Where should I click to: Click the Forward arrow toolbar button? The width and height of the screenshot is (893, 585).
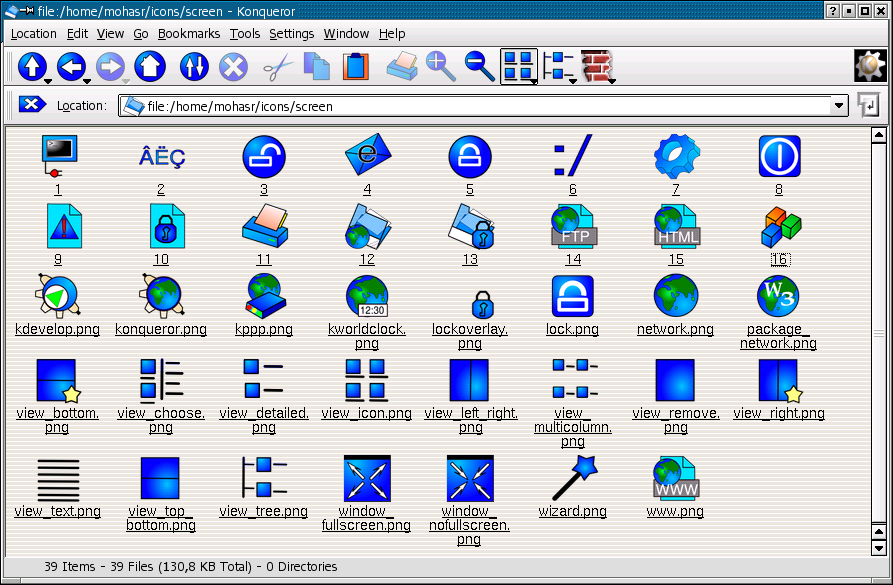coord(110,67)
